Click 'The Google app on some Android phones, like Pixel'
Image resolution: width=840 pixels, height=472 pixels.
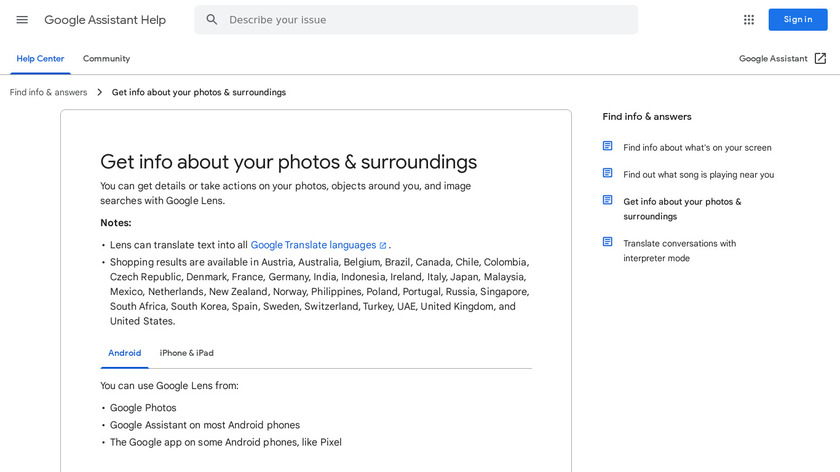coord(226,442)
